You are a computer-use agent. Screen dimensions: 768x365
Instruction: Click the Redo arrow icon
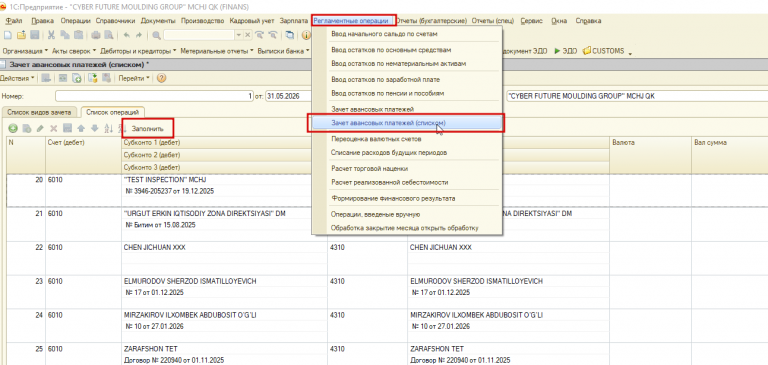pyautogui.click(x=139, y=35)
